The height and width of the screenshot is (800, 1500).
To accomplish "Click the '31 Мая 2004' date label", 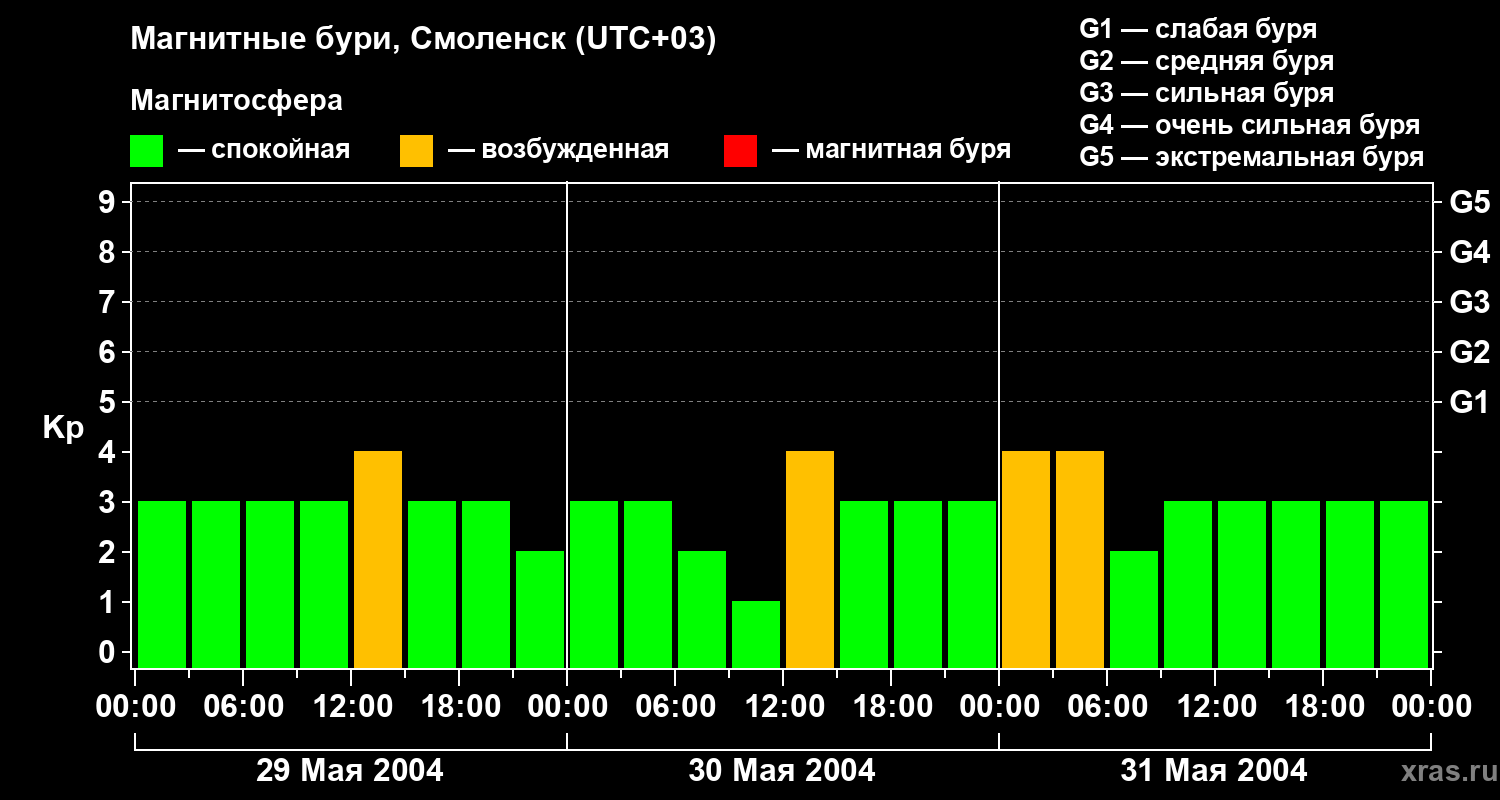I will pos(1214,770).
